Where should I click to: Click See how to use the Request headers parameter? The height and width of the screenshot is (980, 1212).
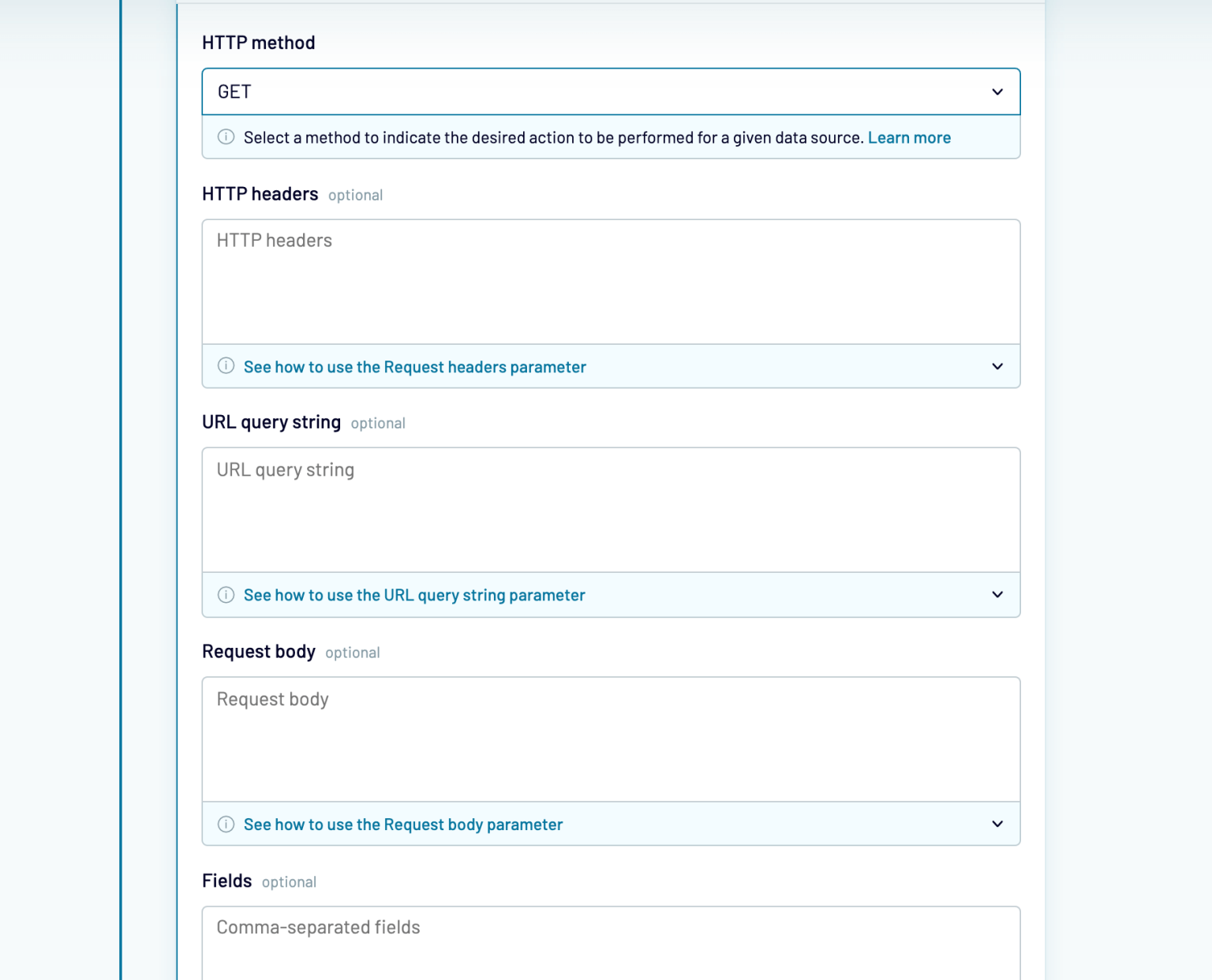pos(415,366)
